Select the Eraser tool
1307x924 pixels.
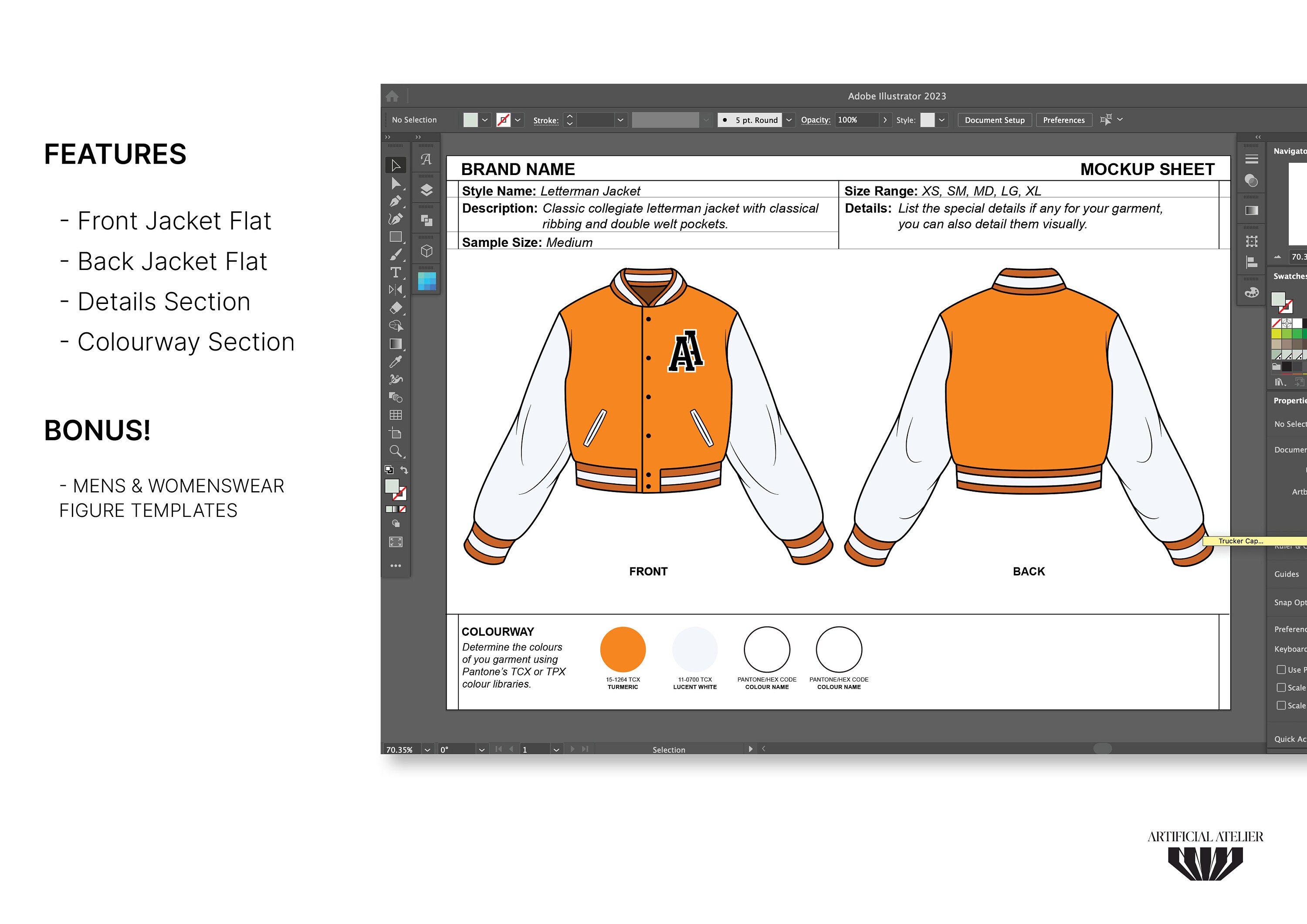396,308
